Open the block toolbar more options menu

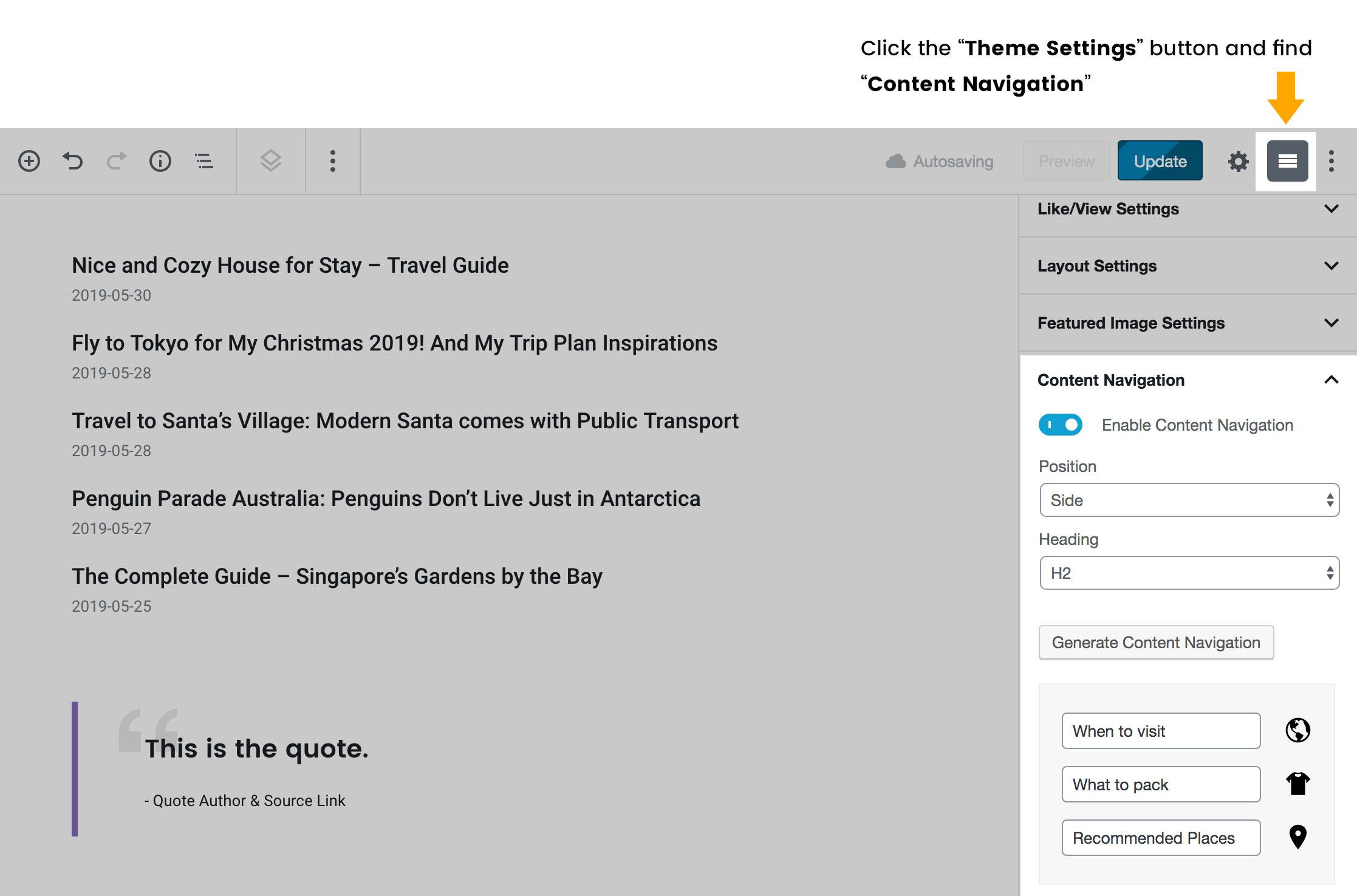(x=332, y=161)
